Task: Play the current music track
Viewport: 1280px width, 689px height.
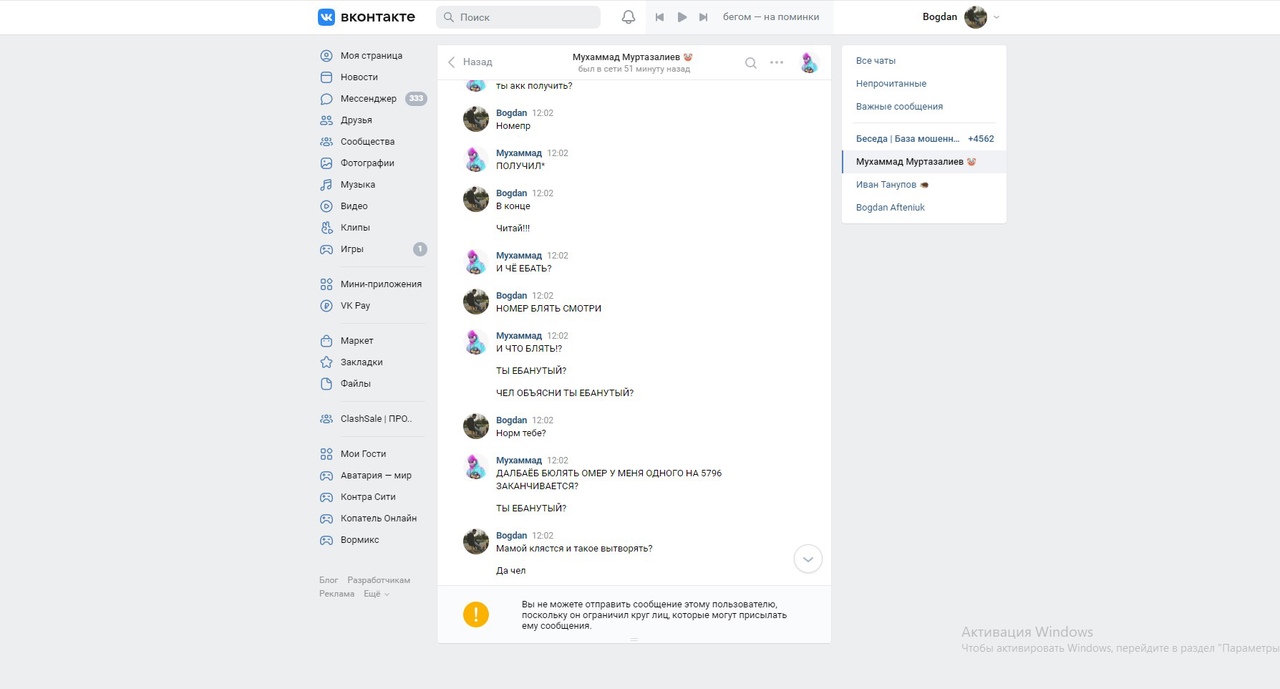Action: (682, 17)
